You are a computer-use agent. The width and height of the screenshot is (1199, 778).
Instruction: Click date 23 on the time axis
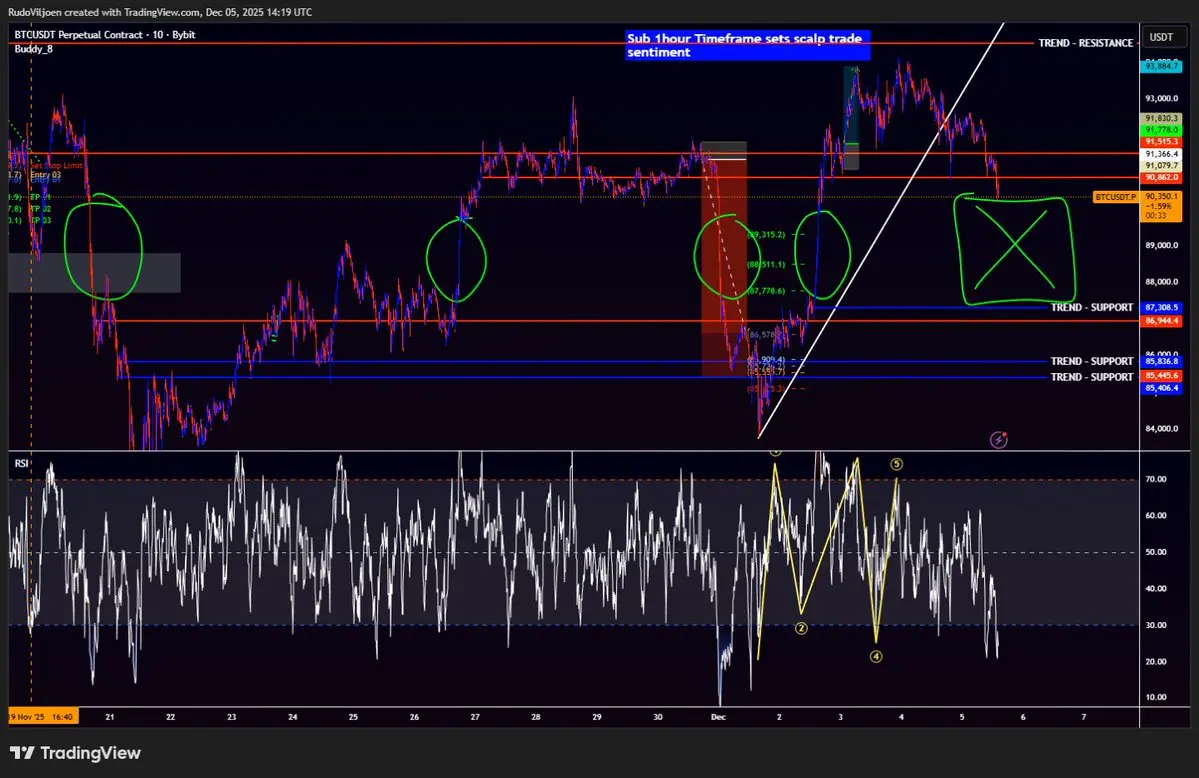tap(232, 718)
